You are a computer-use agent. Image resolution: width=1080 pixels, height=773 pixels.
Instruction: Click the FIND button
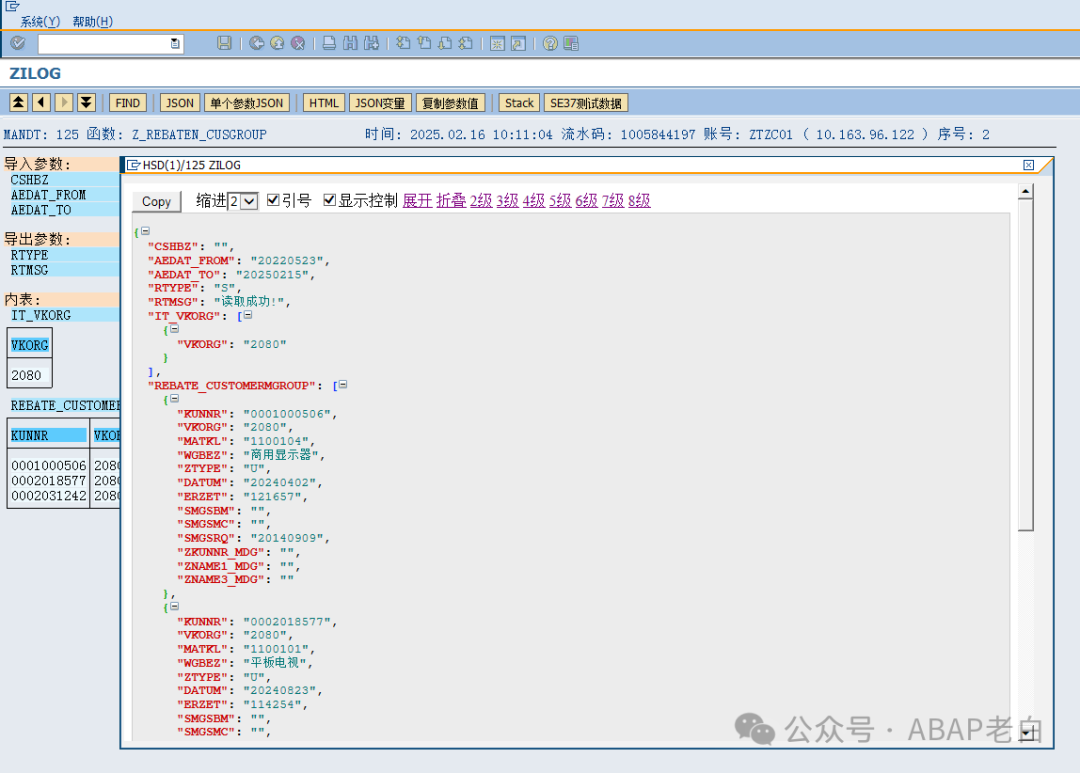[x=127, y=103]
